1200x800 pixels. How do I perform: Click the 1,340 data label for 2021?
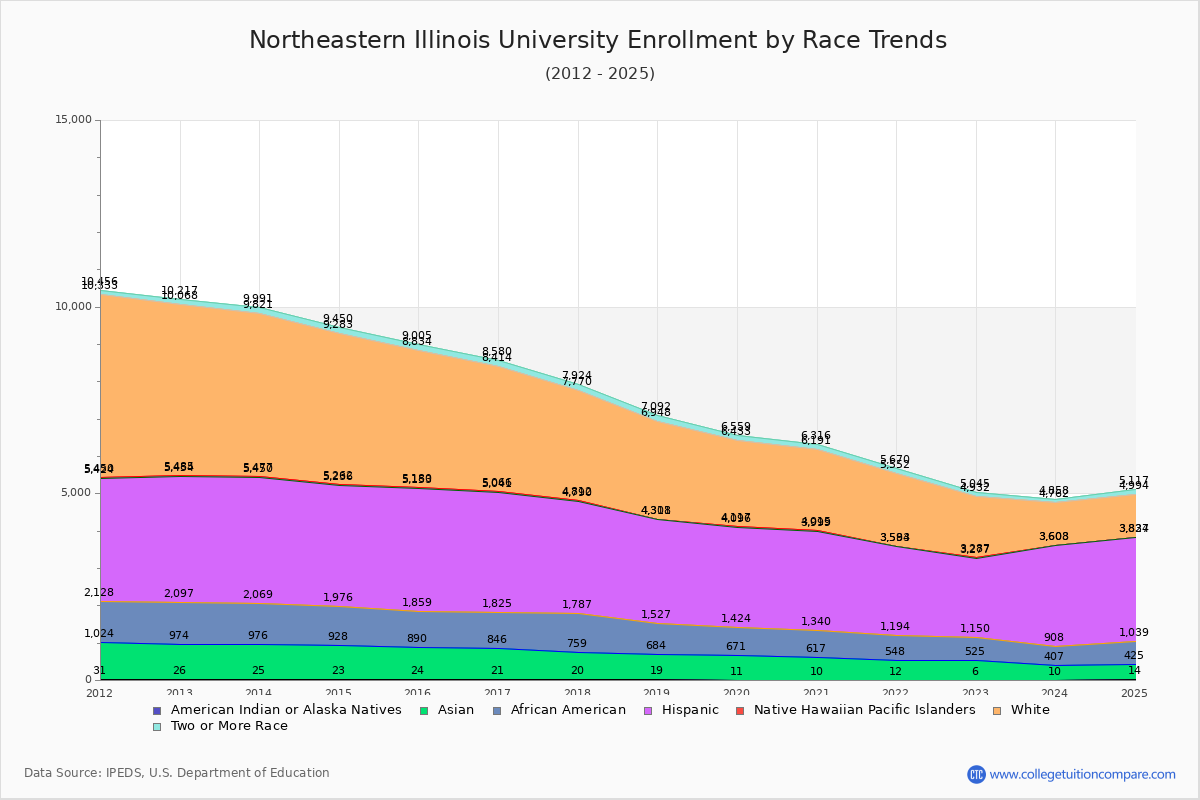tap(816, 622)
